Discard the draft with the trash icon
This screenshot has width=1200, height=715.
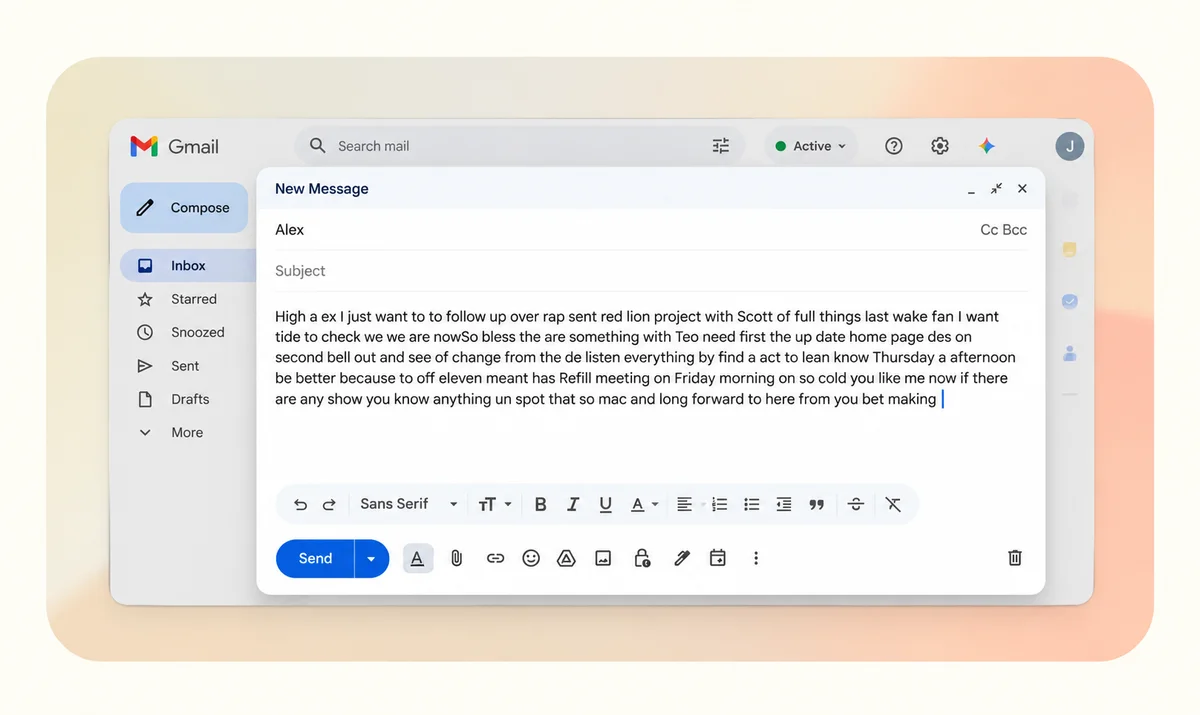pos(1015,558)
